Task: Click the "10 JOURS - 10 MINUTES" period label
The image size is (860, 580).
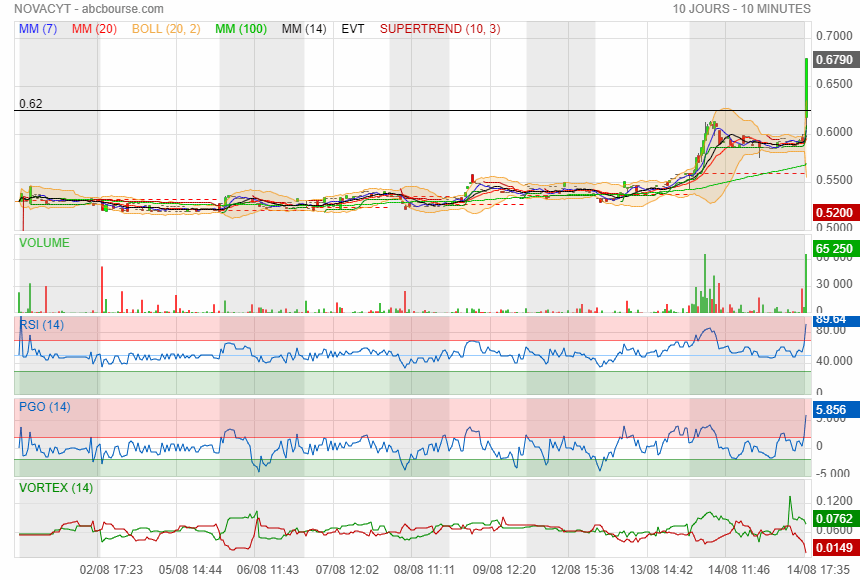Action: (x=742, y=9)
